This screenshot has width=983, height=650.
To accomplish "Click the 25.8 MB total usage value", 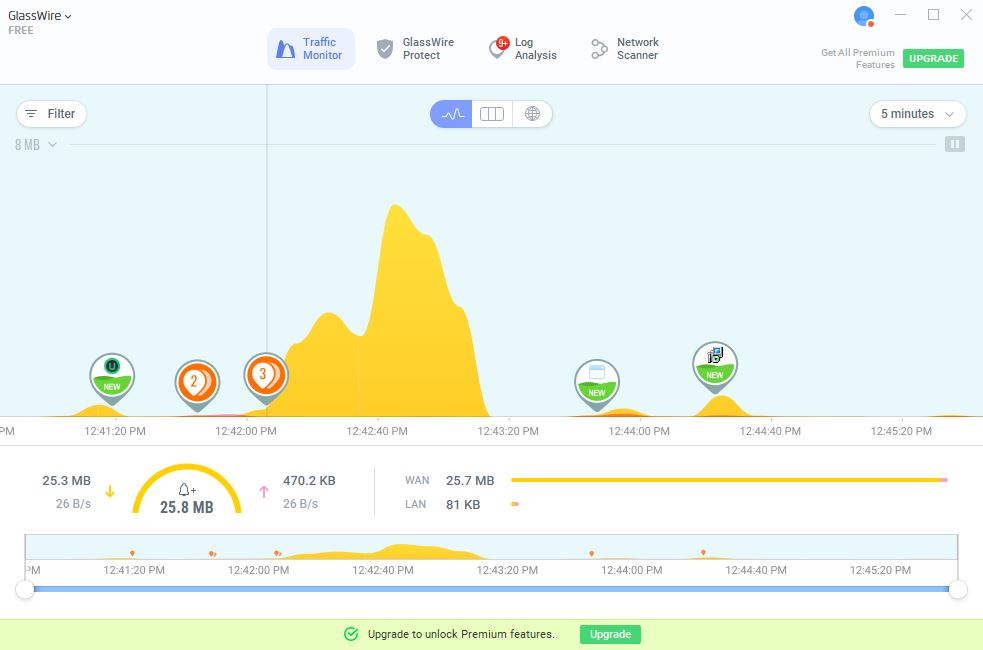I will point(187,507).
